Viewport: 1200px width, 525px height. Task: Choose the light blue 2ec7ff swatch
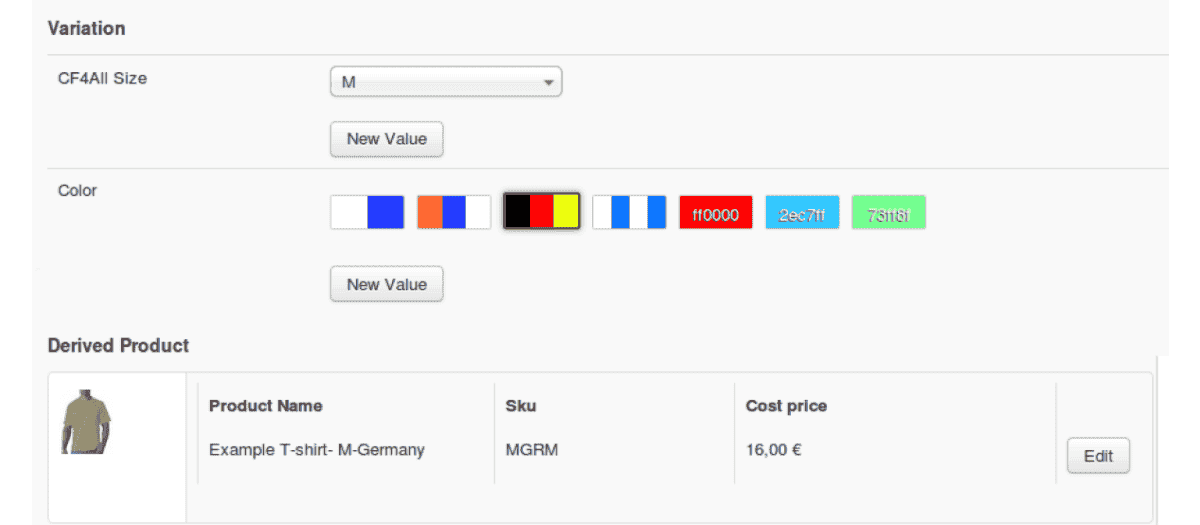[x=802, y=212]
